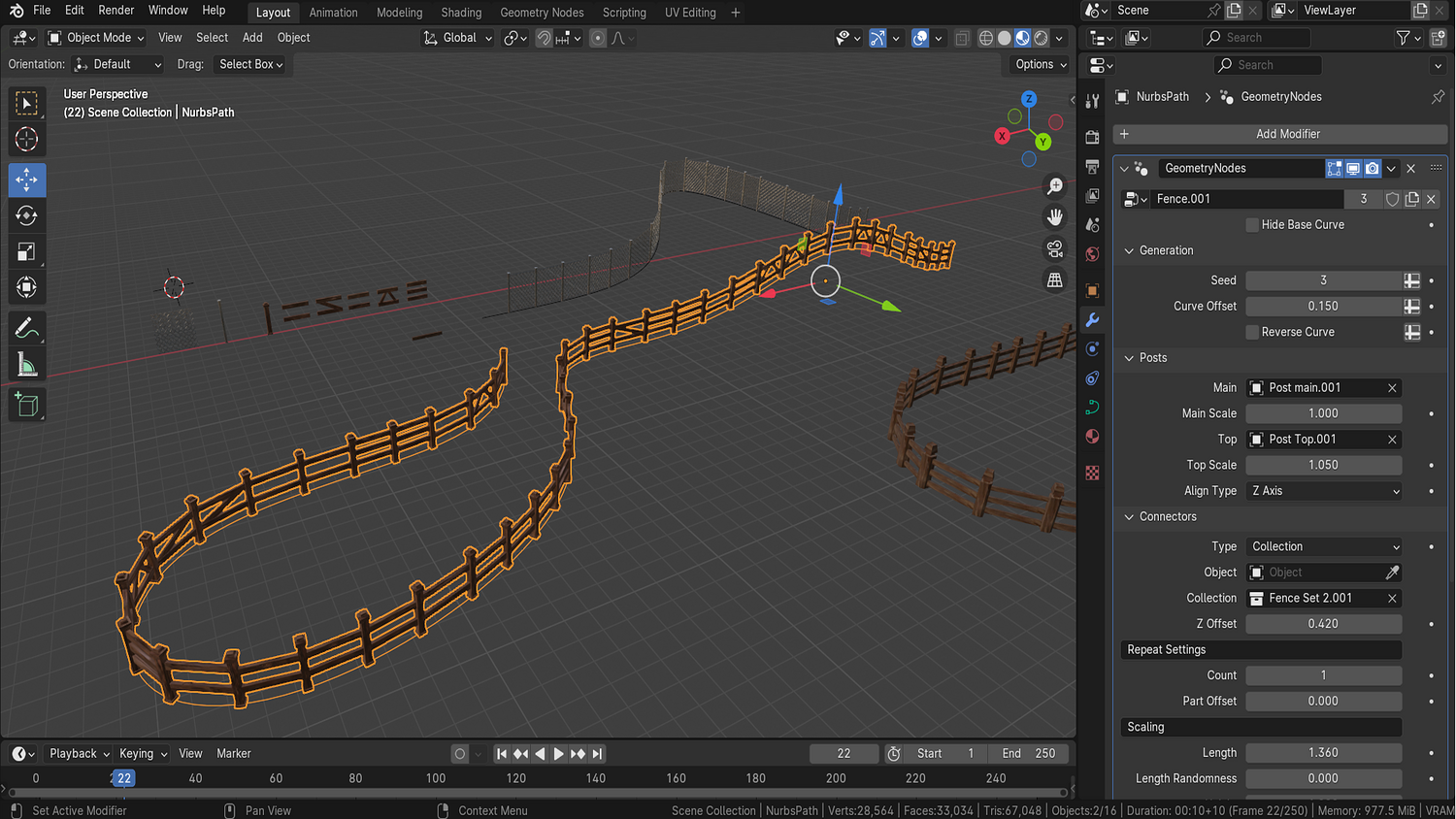Open the Material properties tab
Screen dimensions: 1456x819
coord(1093,437)
